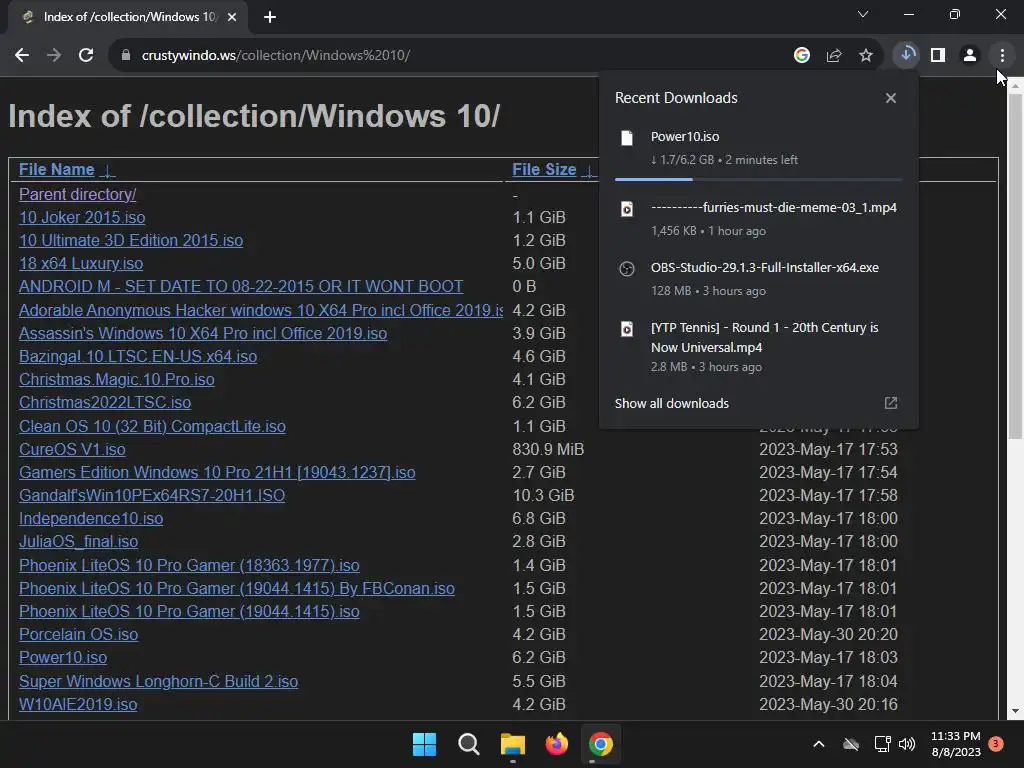Open taskbar Search
Image resolution: width=1024 pixels, height=768 pixels.
point(468,744)
